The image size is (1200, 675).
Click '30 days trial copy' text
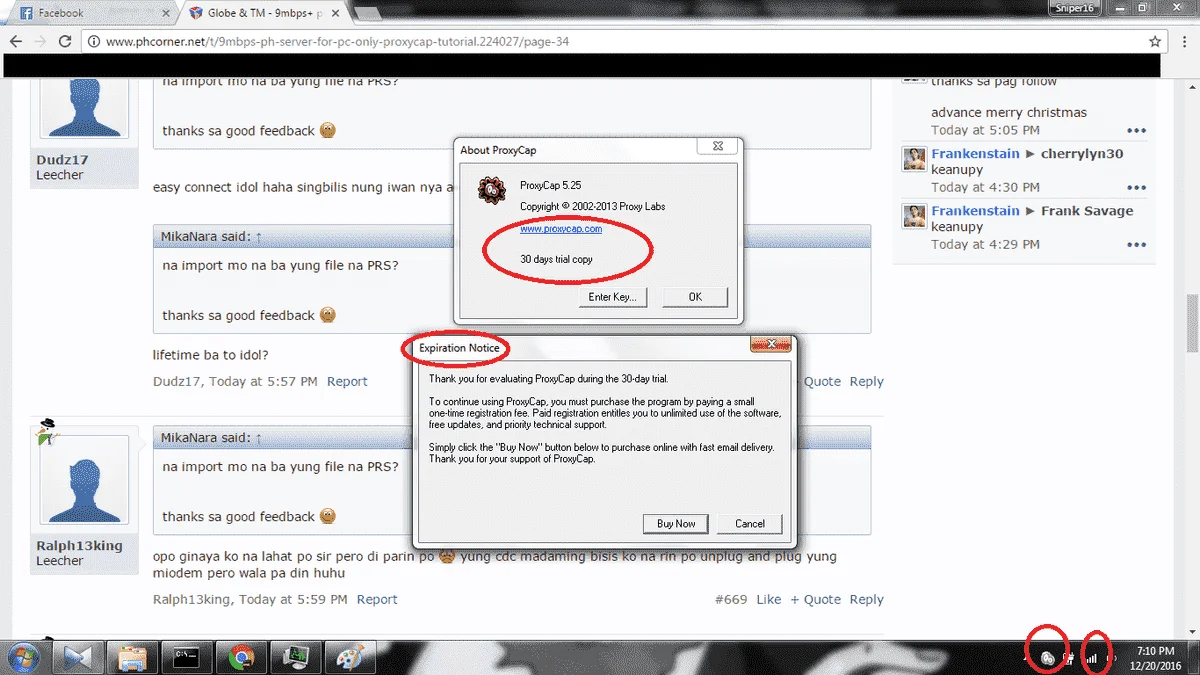click(556, 259)
